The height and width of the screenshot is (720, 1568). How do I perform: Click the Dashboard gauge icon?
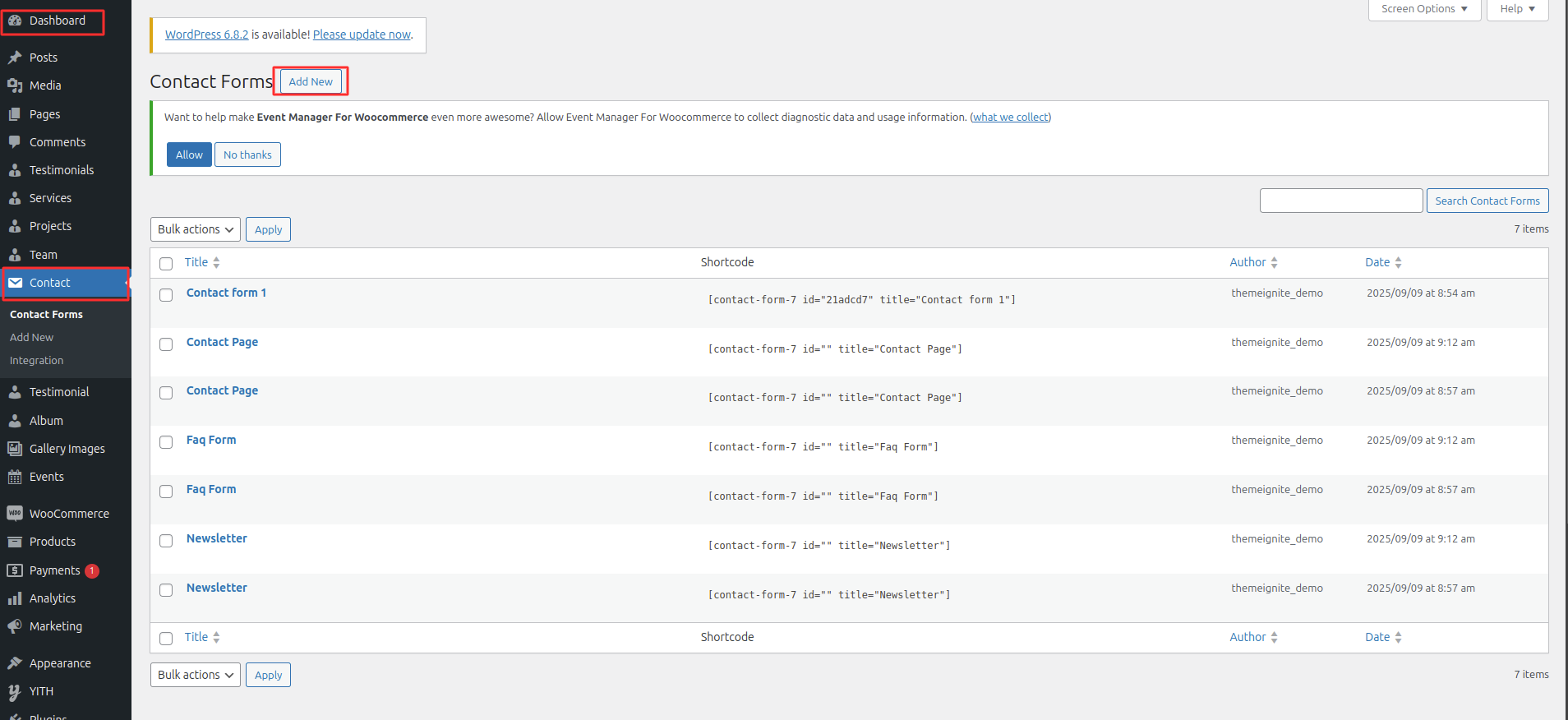click(x=15, y=21)
